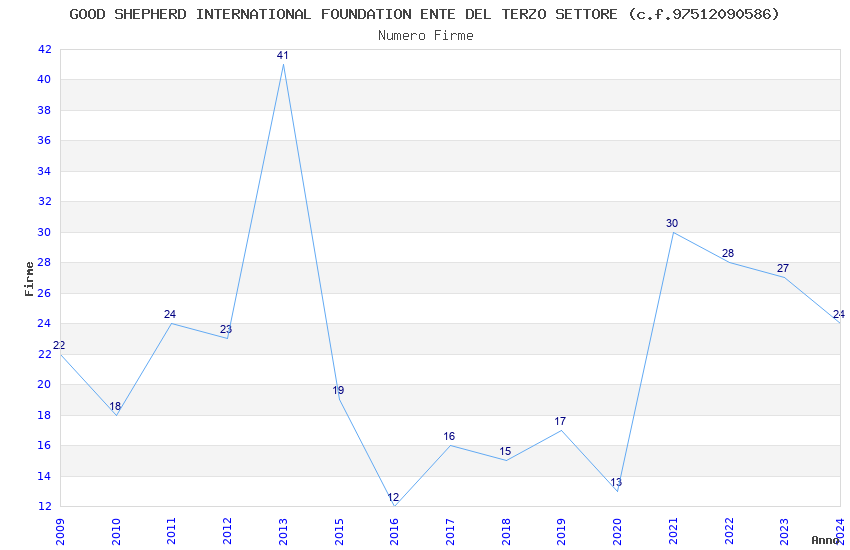Click the y-axis value 18
This screenshot has width=850, height=550.
point(44,415)
